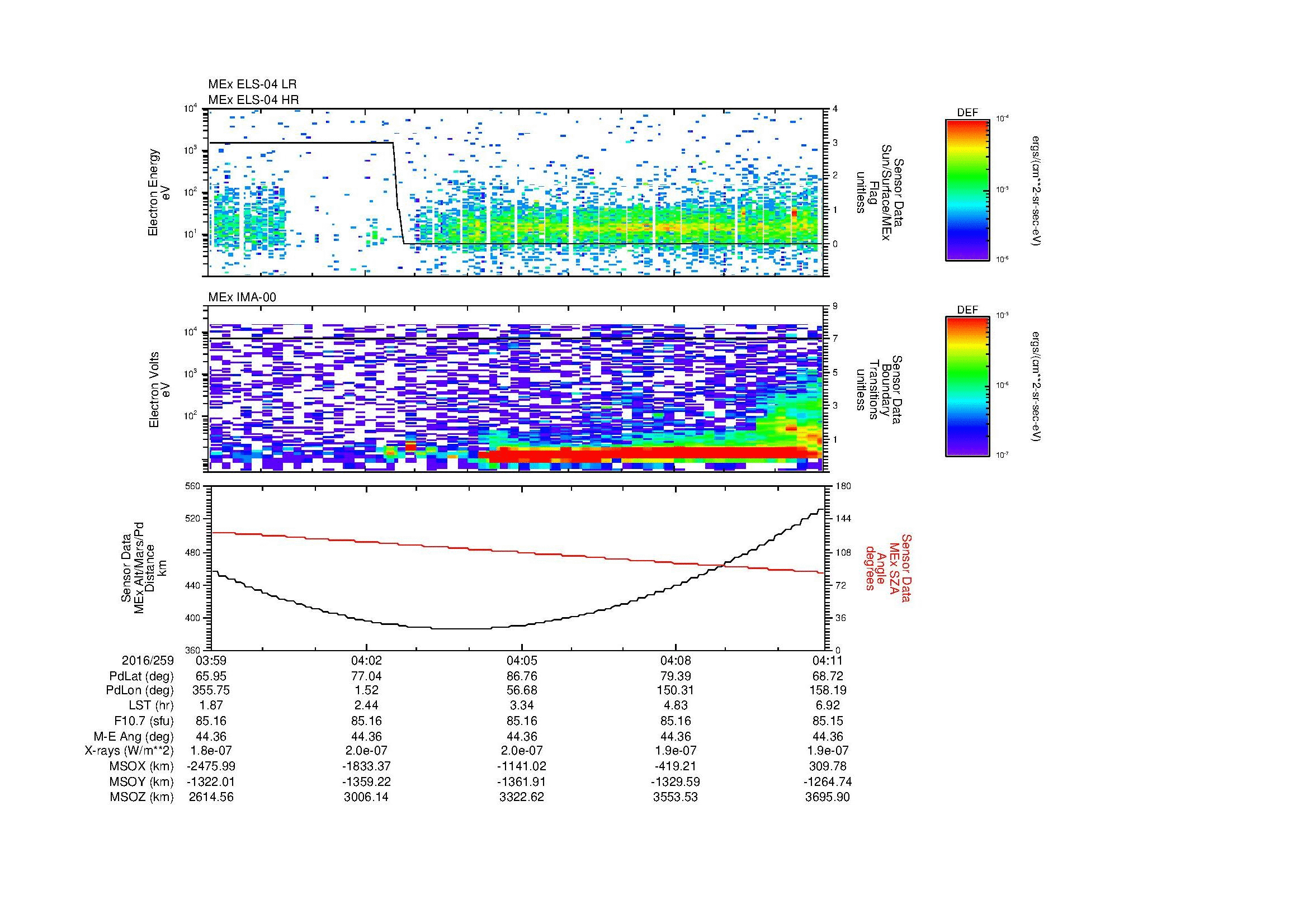Click the MSOX value 309.78

tap(827, 766)
